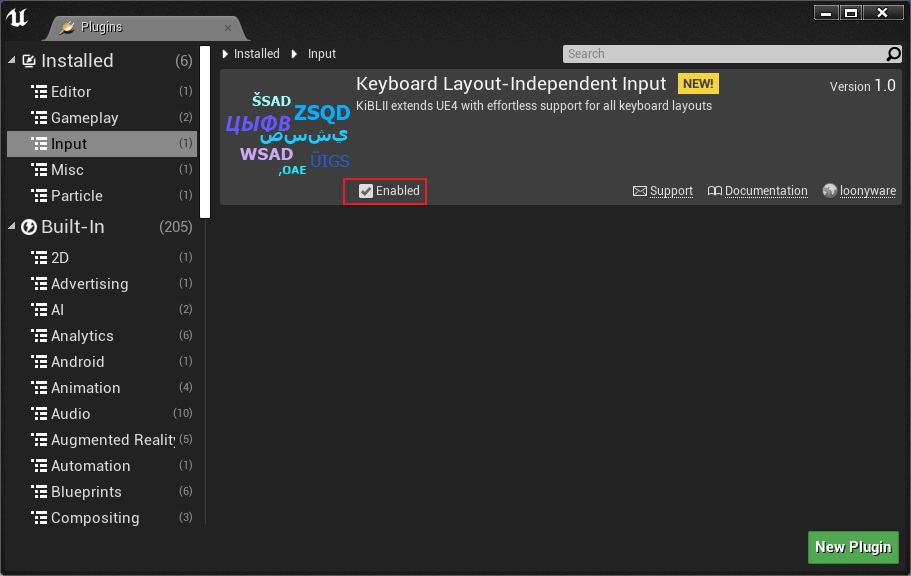
Task: Open the Automation built-in category
Action: [102, 466]
